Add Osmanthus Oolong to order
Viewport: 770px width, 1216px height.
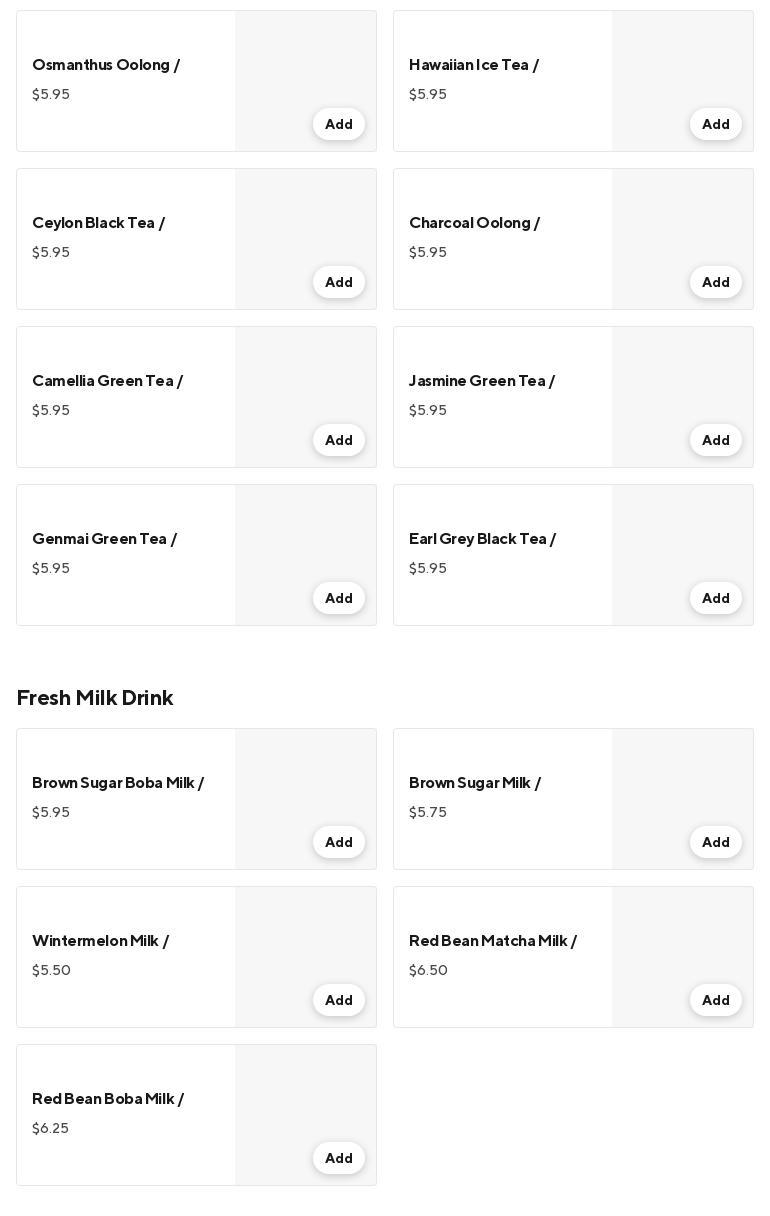(338, 124)
